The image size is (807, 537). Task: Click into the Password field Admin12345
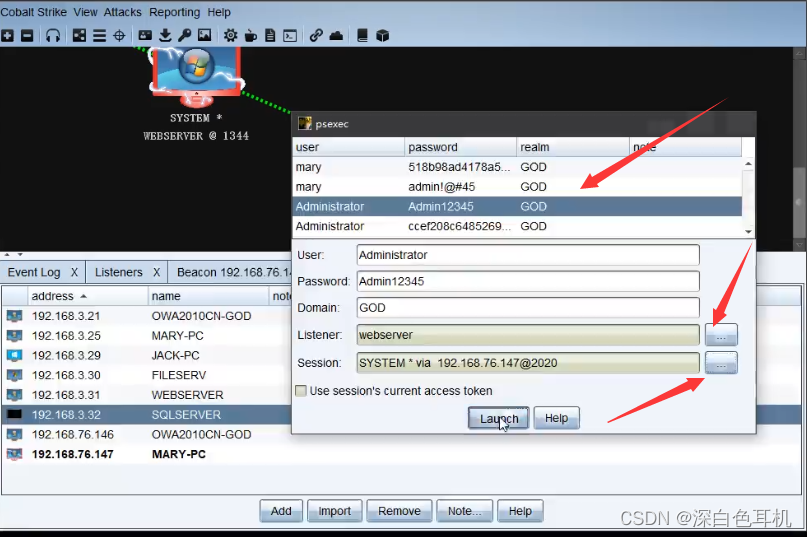(528, 281)
